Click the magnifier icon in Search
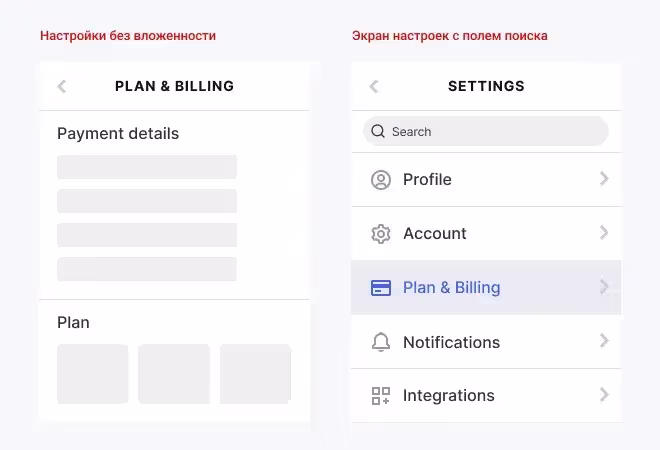This screenshot has height=450, width=660. point(378,131)
